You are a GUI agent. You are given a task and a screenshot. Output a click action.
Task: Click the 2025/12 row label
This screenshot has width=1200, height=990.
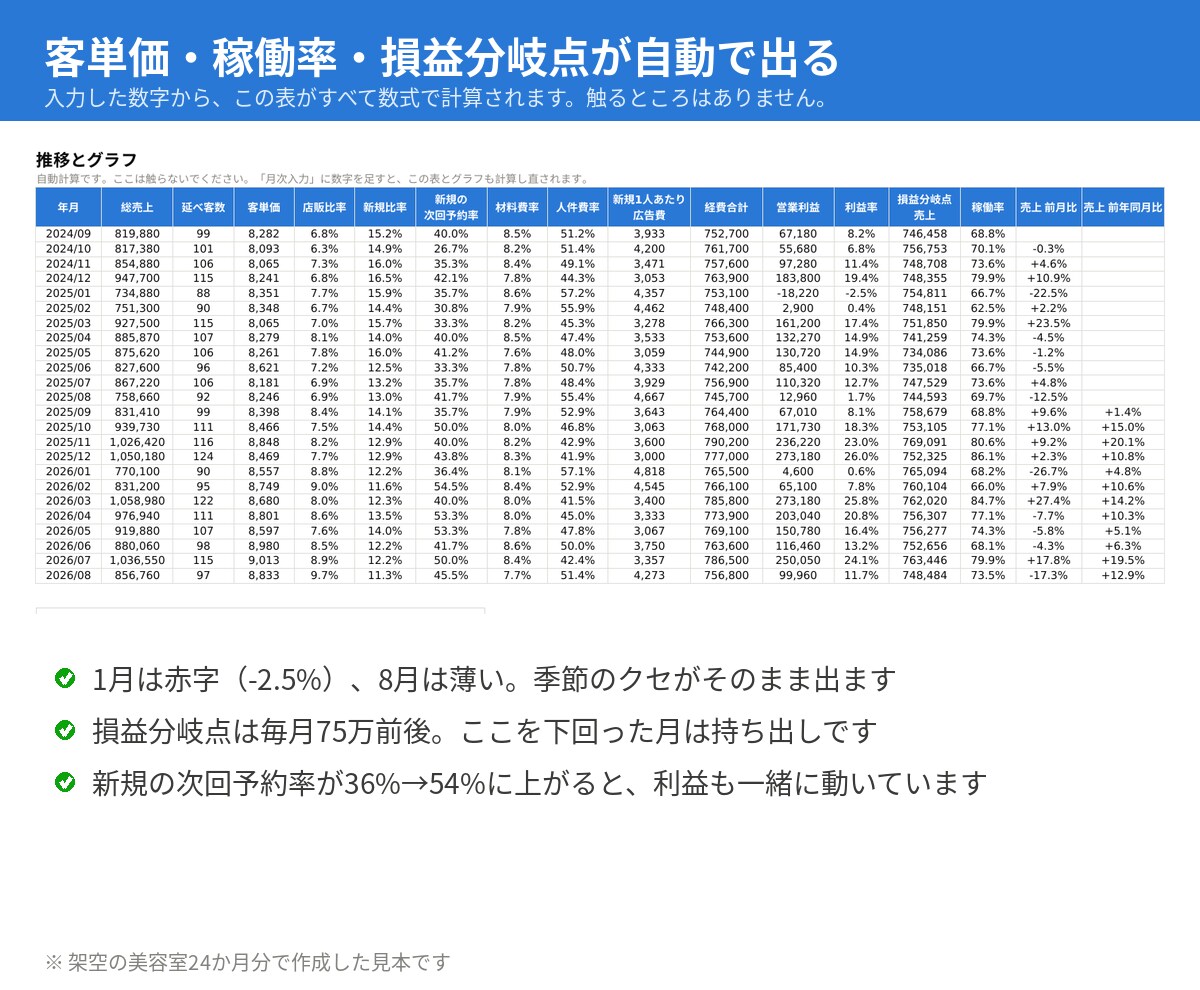[68, 457]
